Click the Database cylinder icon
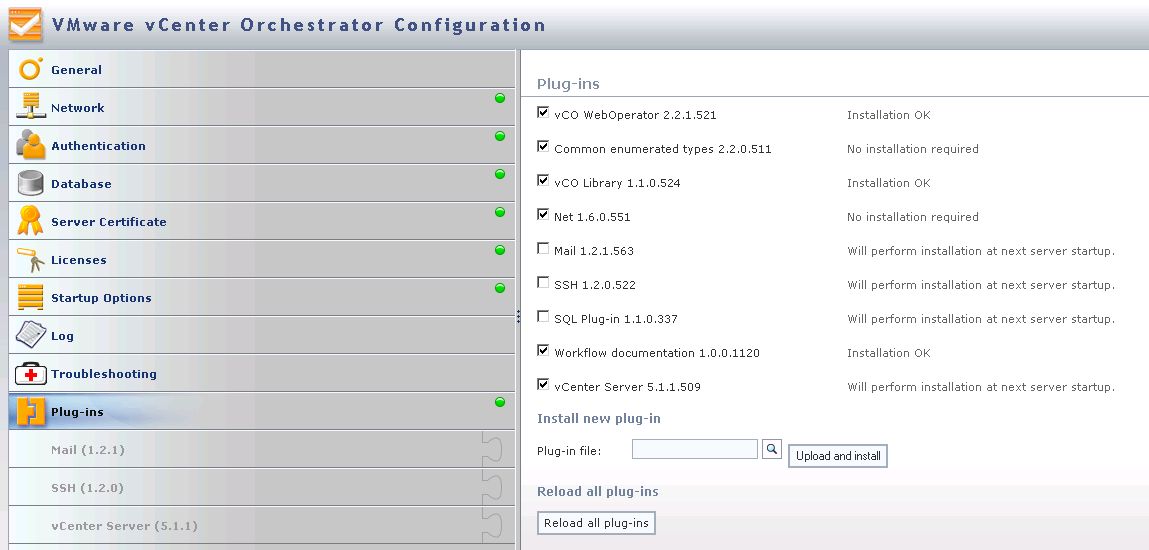 click(30, 183)
